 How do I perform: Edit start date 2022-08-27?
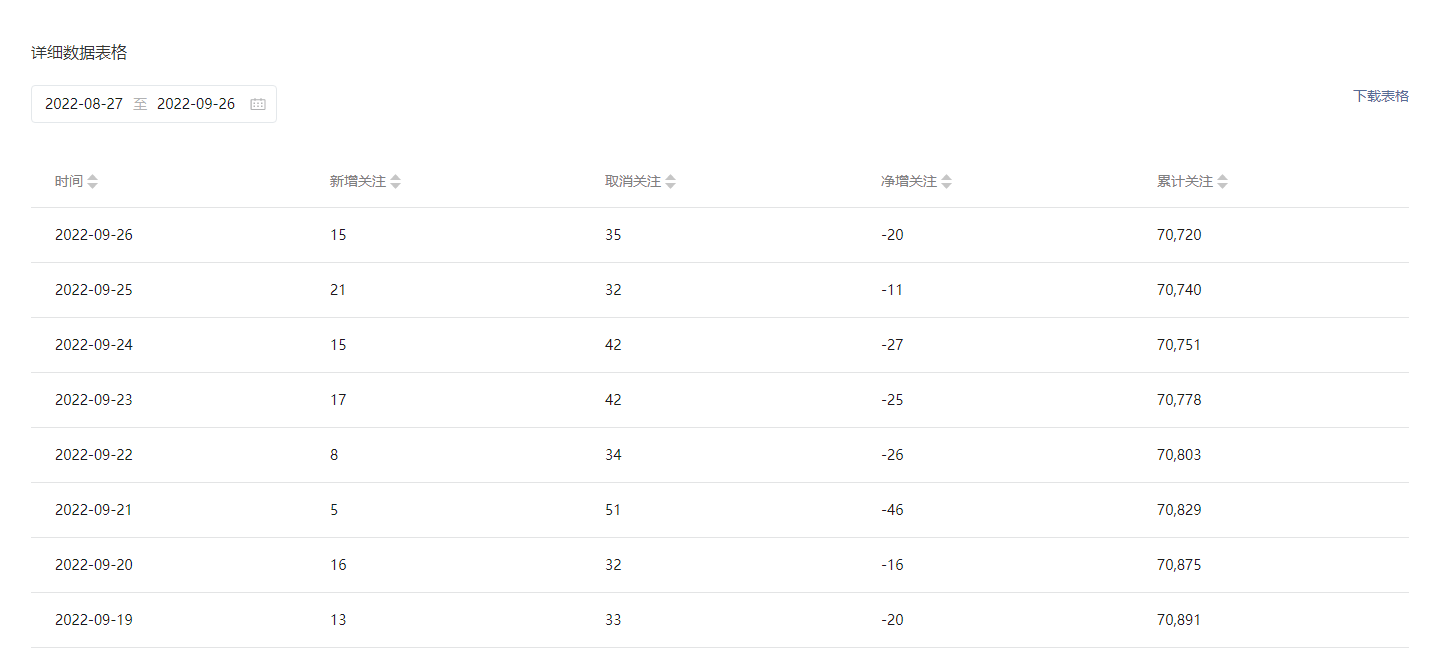[x=84, y=104]
